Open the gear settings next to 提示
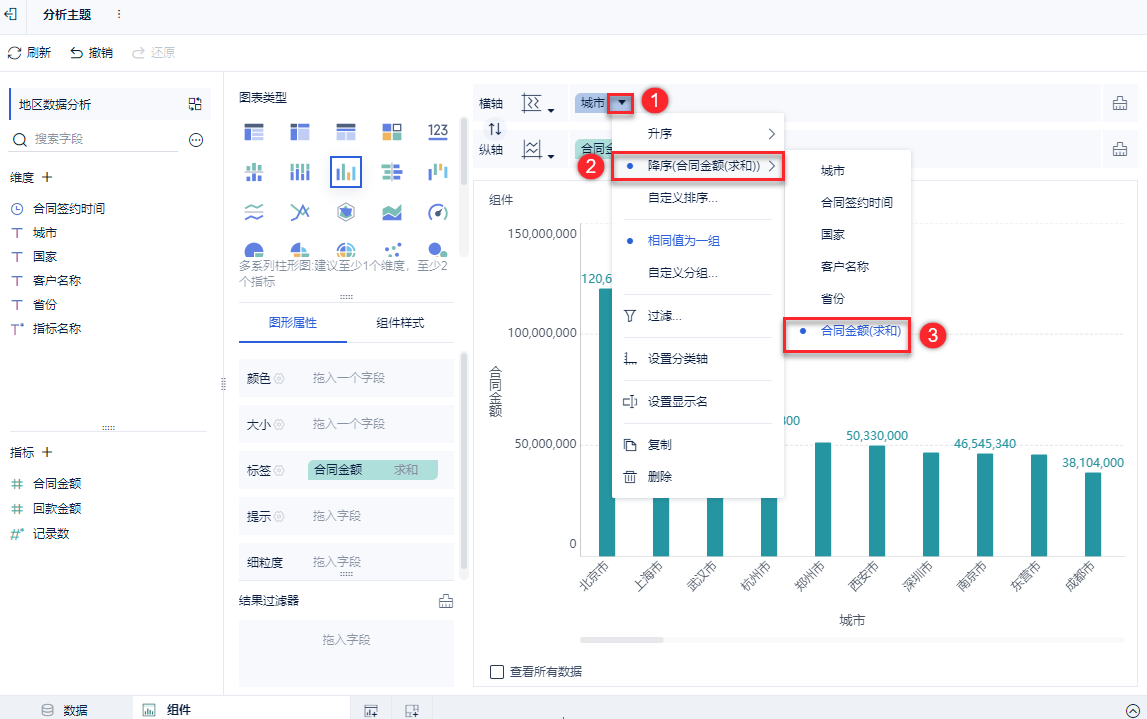This screenshot has width=1147, height=719. point(279,516)
